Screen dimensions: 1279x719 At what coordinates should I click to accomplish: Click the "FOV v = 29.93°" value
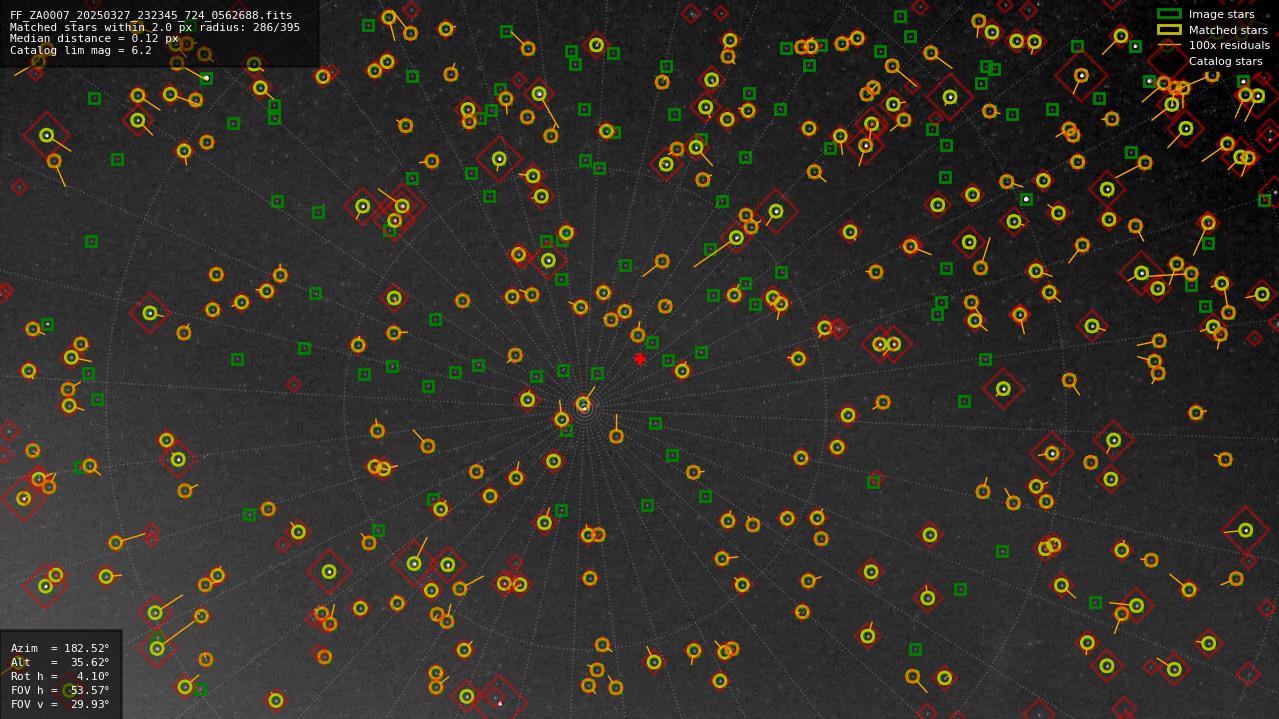pyautogui.click(x=60, y=705)
